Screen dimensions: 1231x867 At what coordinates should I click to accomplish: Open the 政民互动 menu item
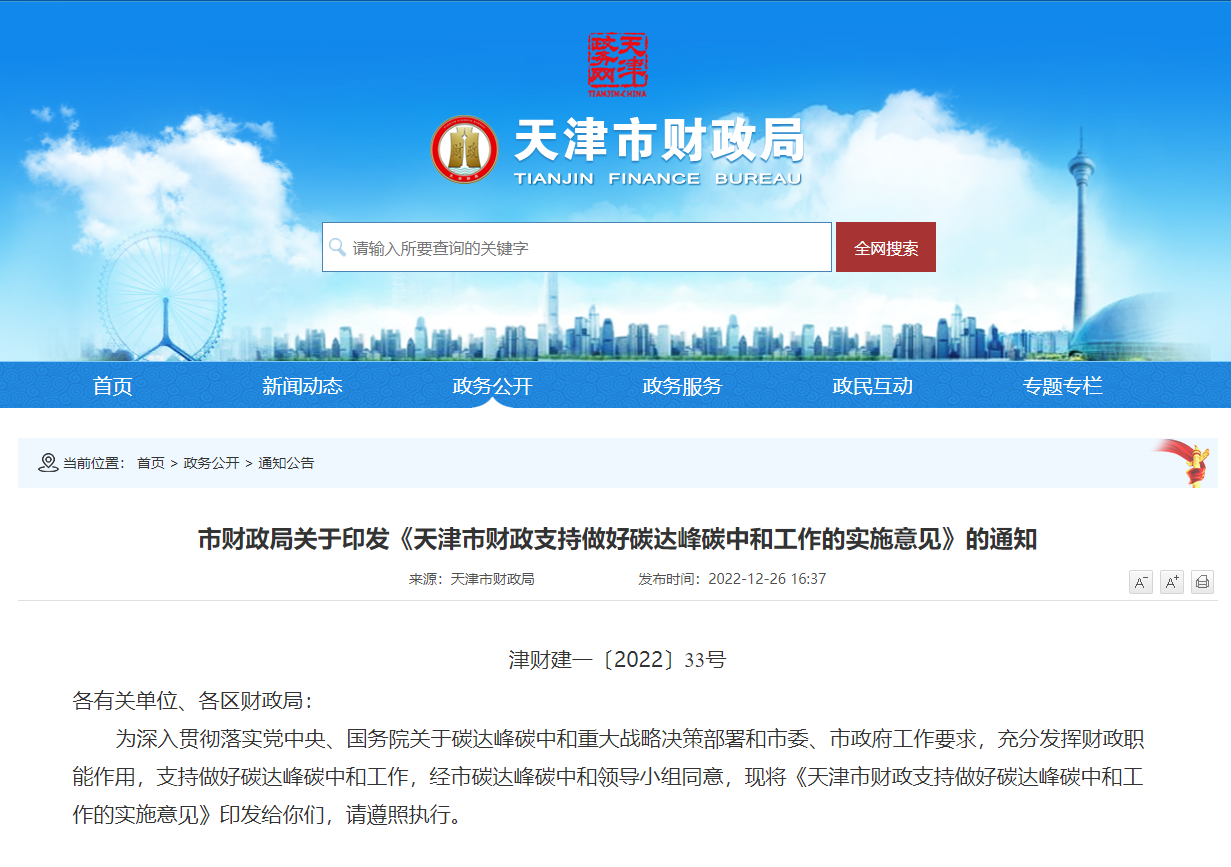[x=875, y=385]
